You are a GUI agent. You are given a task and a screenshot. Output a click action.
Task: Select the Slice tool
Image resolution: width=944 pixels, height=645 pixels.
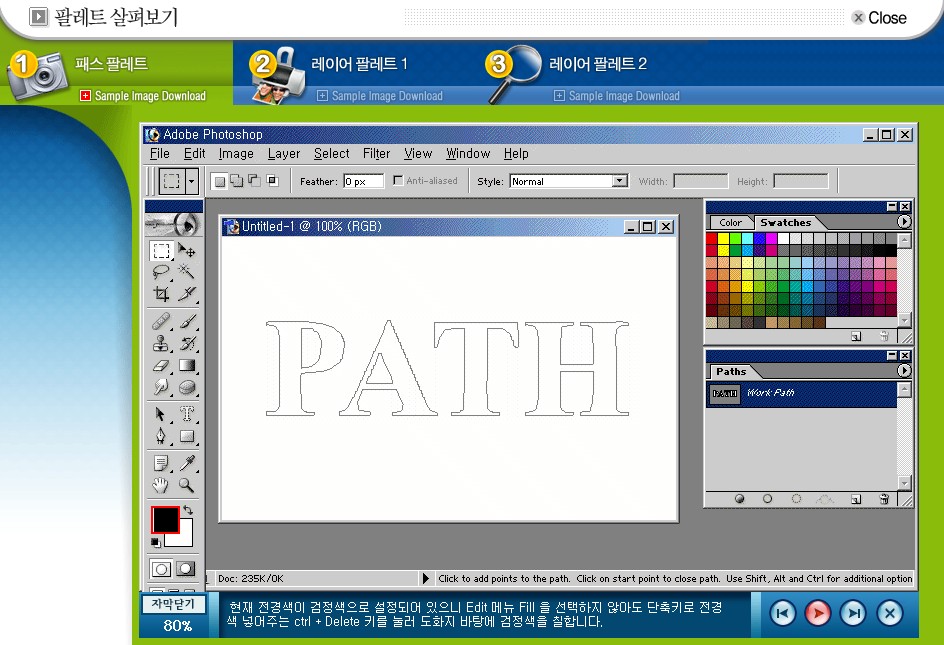point(187,294)
